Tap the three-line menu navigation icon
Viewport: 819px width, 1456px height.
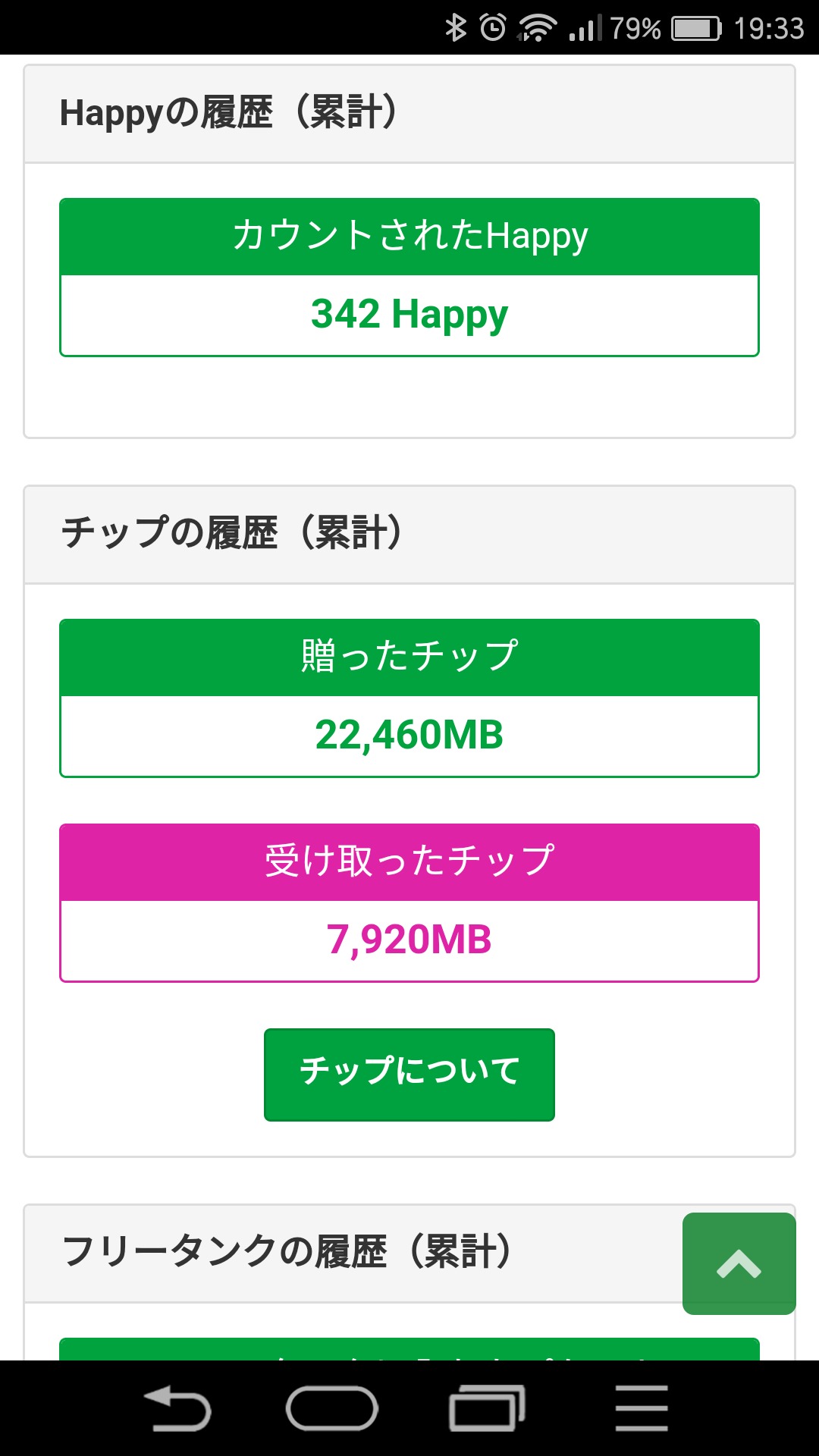click(x=642, y=1409)
